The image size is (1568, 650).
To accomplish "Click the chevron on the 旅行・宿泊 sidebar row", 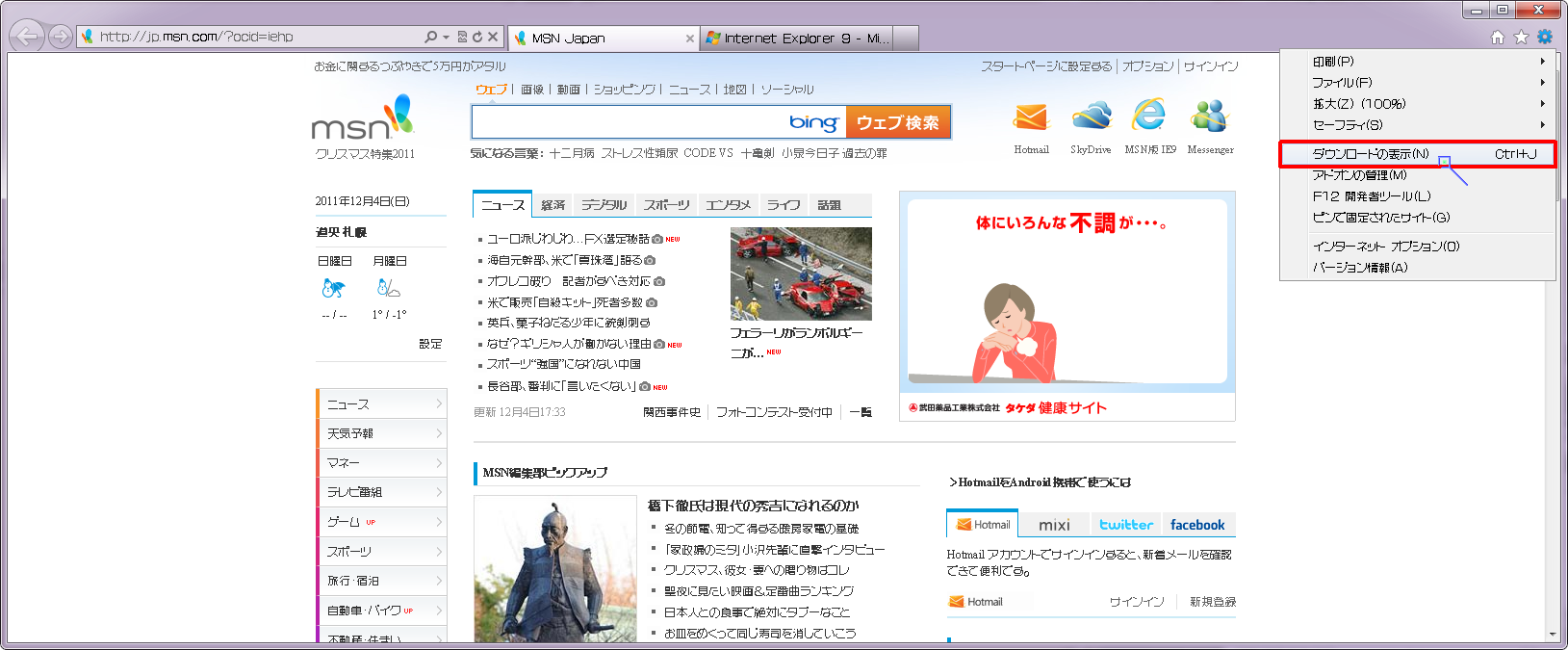I will pyautogui.click(x=439, y=581).
